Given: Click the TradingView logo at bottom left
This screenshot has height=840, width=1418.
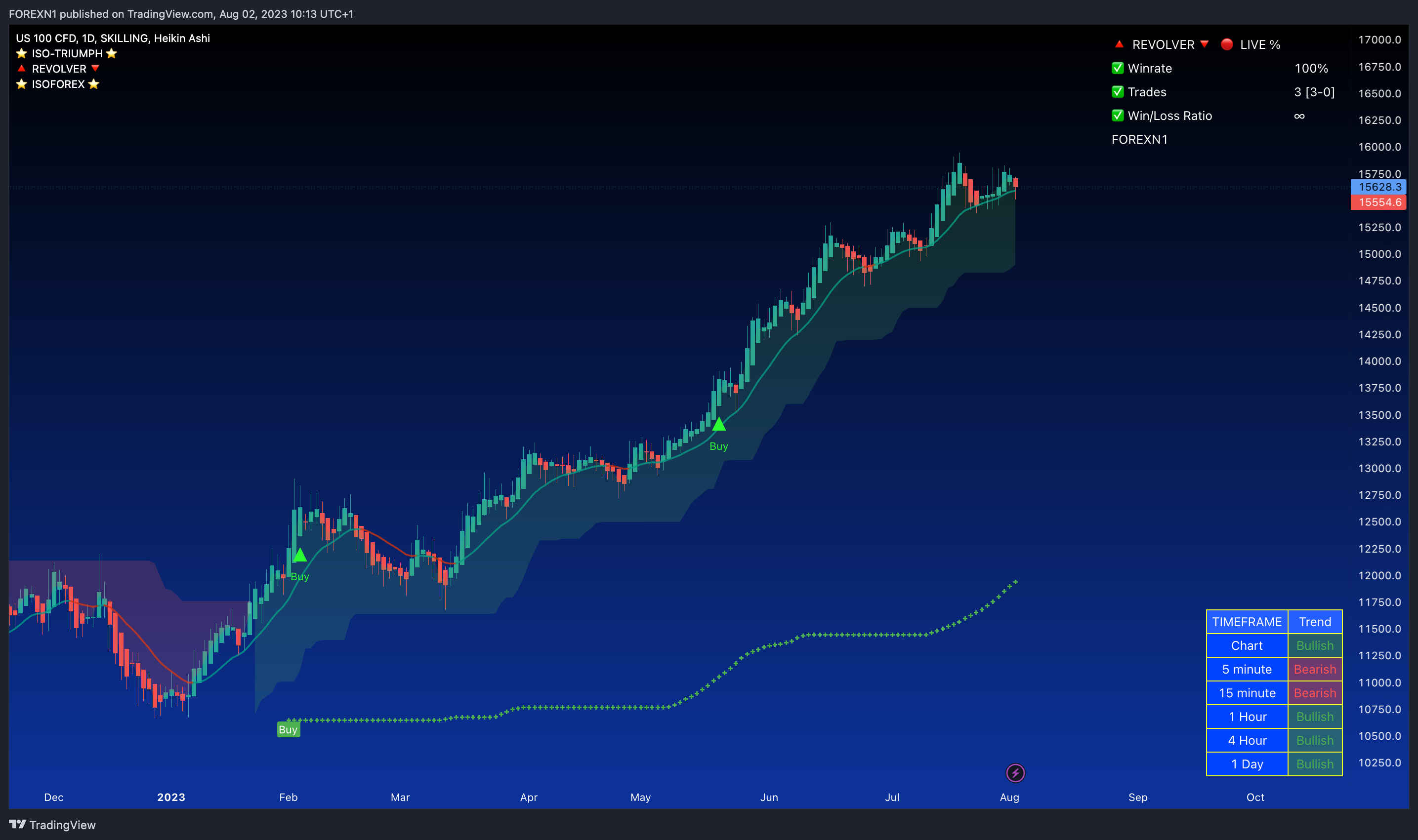Looking at the screenshot, I should click(52, 825).
